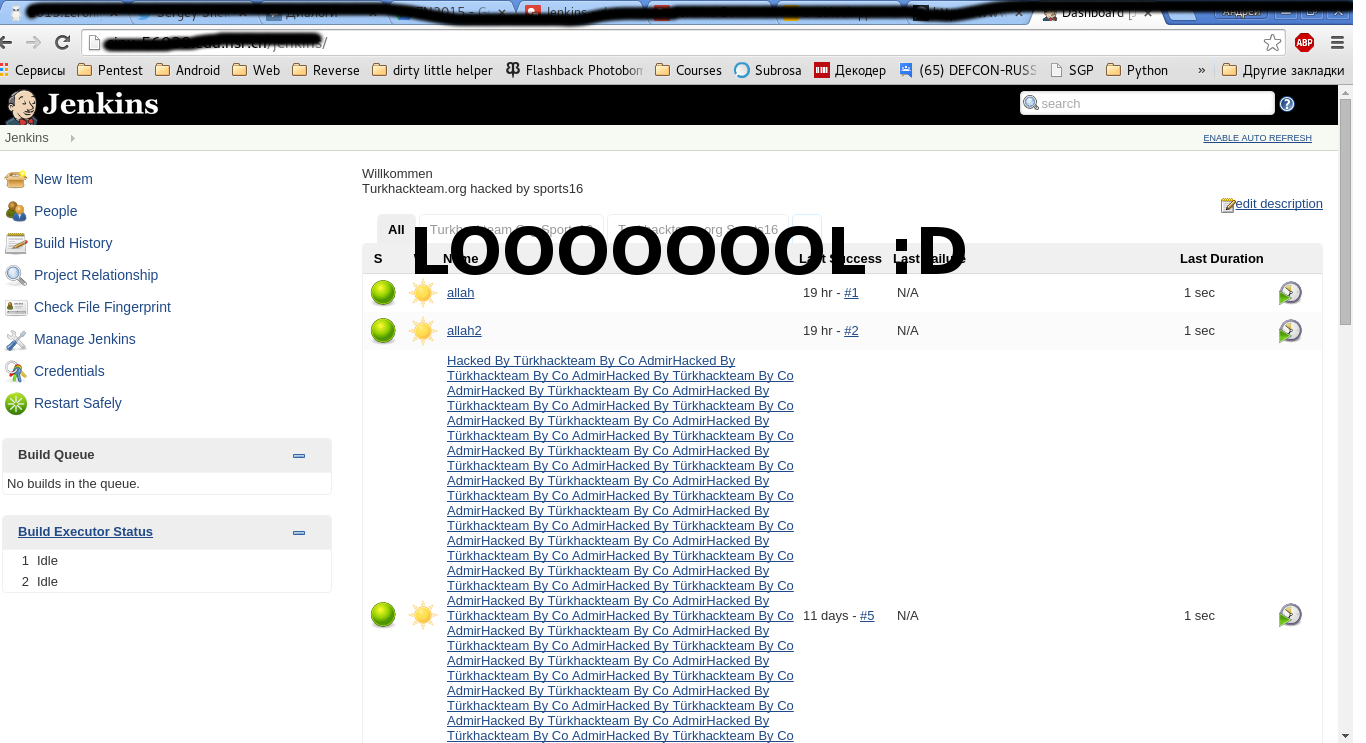Viewport: 1366px width, 743px height.
Task: Schedule a build for allah job
Action: [1290, 293]
